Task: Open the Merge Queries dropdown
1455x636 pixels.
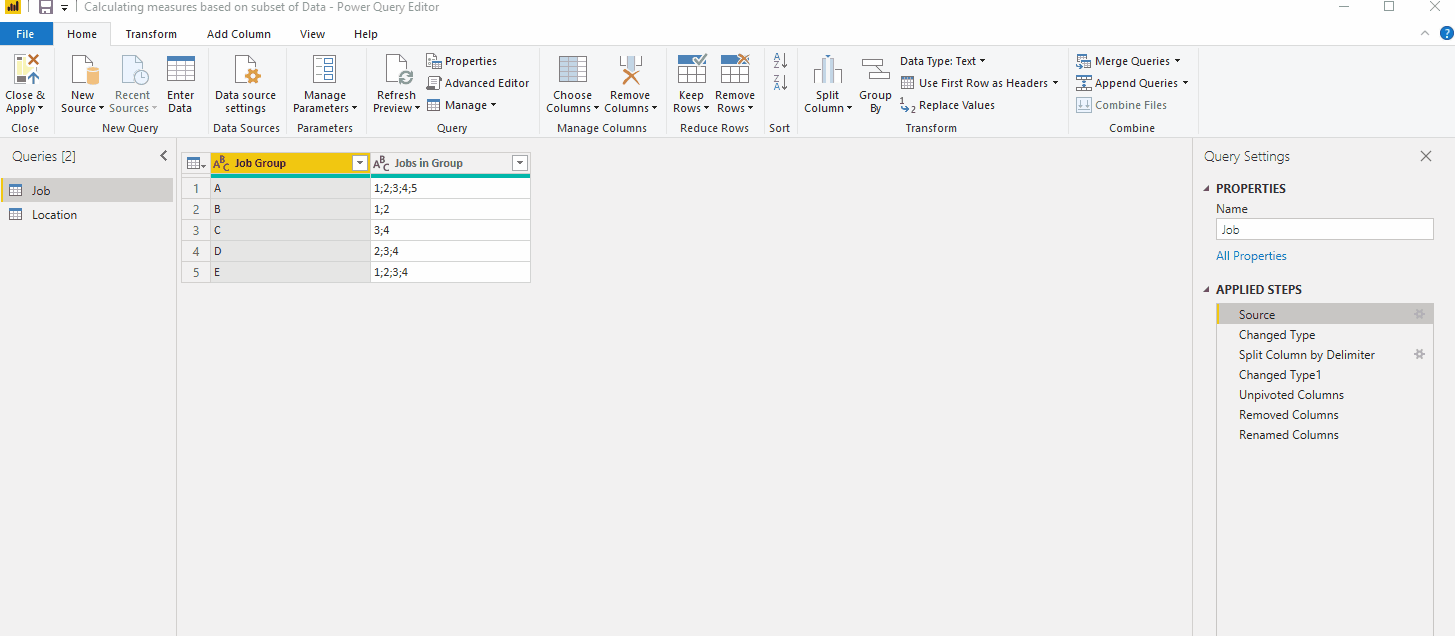Action: coord(1177,61)
